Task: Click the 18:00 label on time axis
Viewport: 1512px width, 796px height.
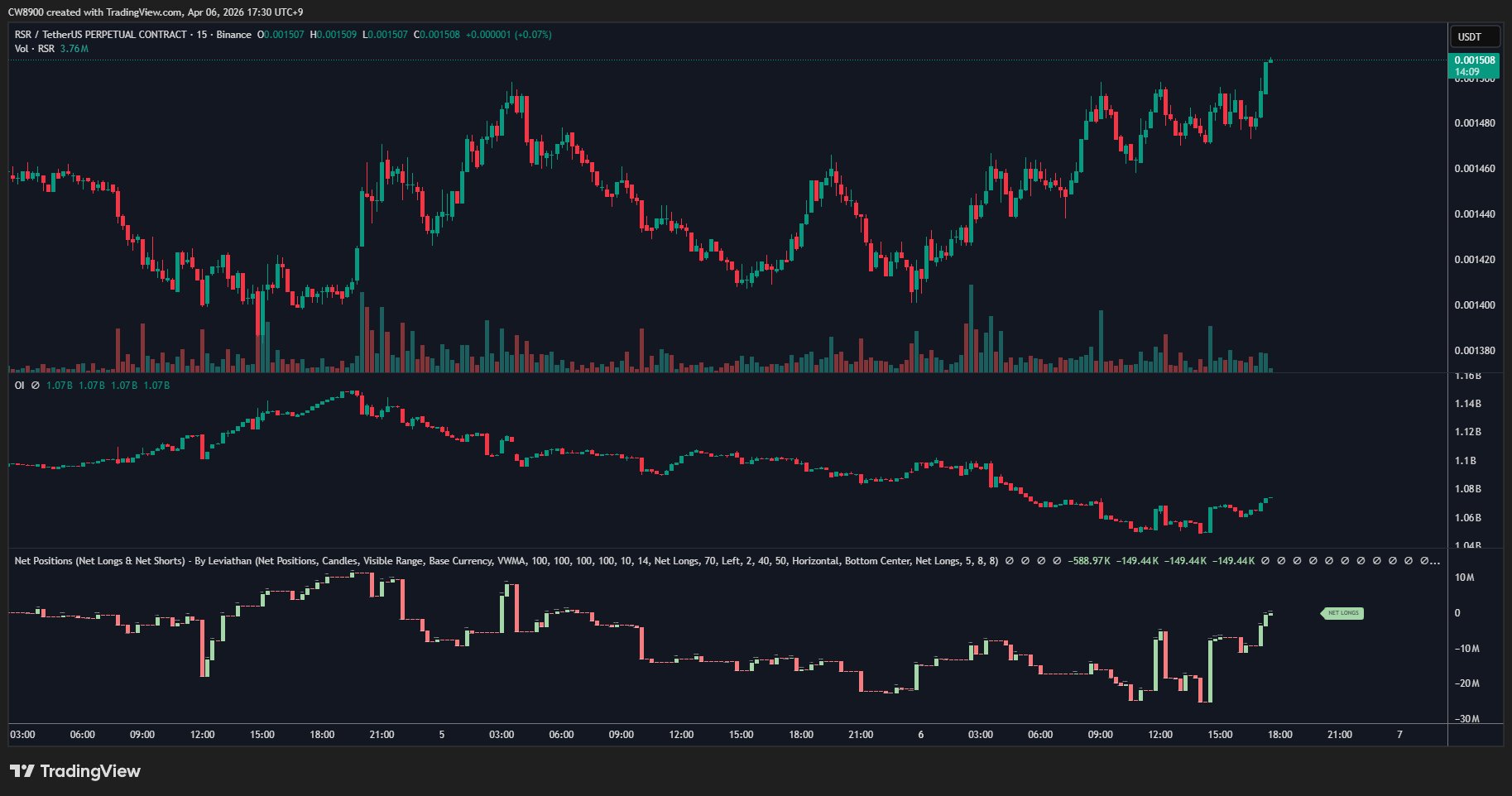Action: coord(1279,735)
